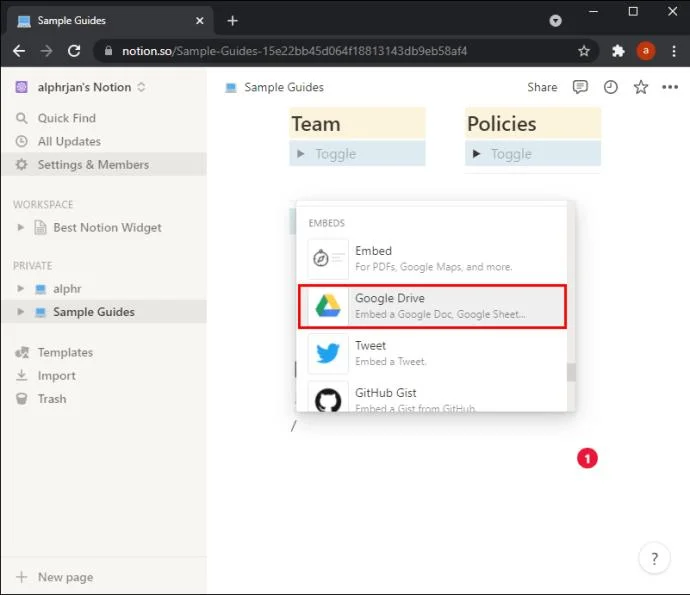
Task: Click New page at the sidebar bottom
Action: pyautogui.click(x=103, y=577)
